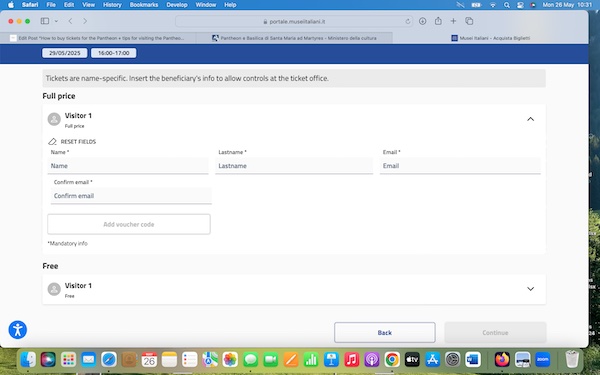Open the accessibility widget icon
The image size is (600, 375).
(x=18, y=330)
